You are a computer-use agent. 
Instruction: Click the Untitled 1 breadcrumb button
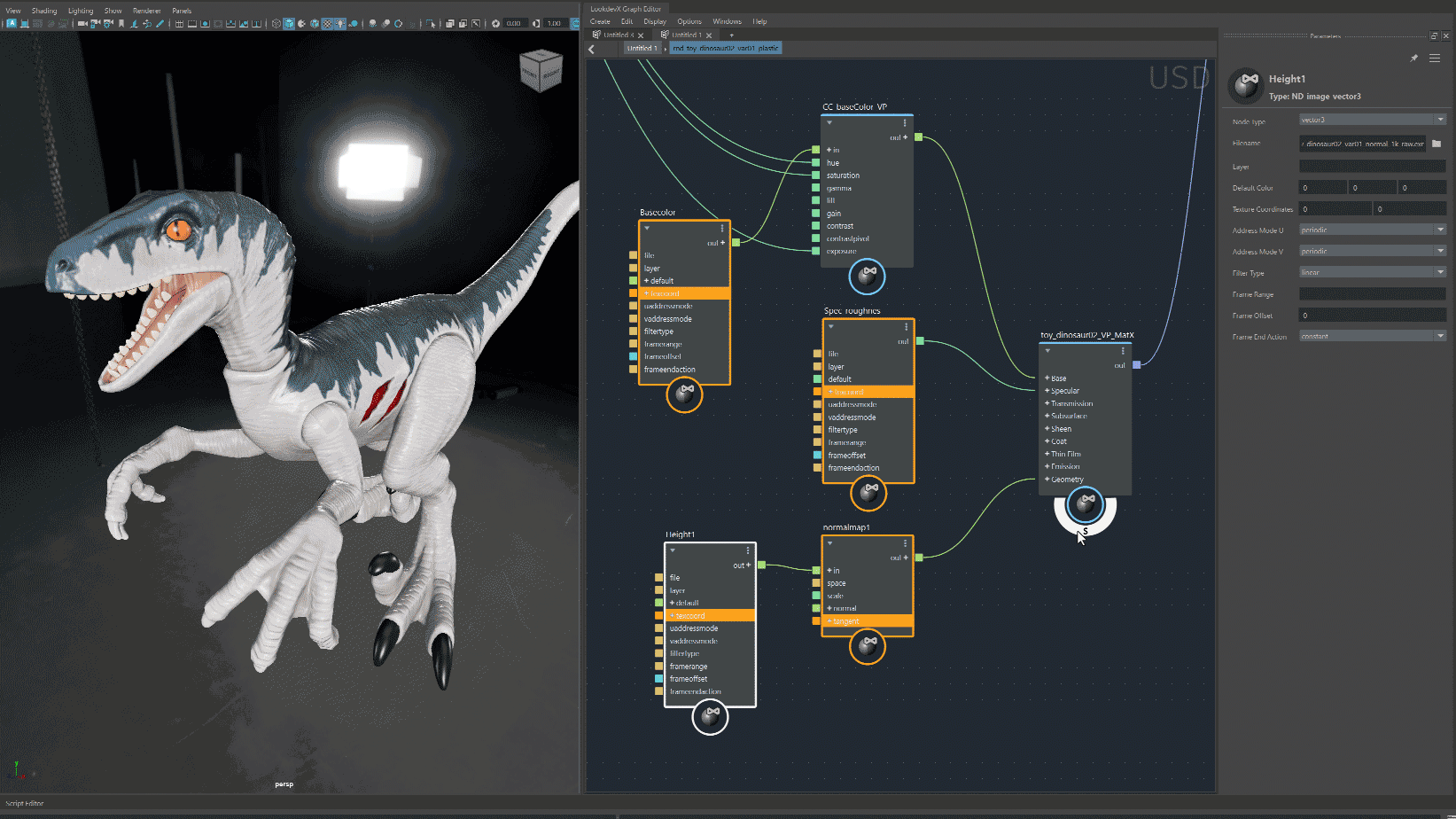click(x=642, y=48)
